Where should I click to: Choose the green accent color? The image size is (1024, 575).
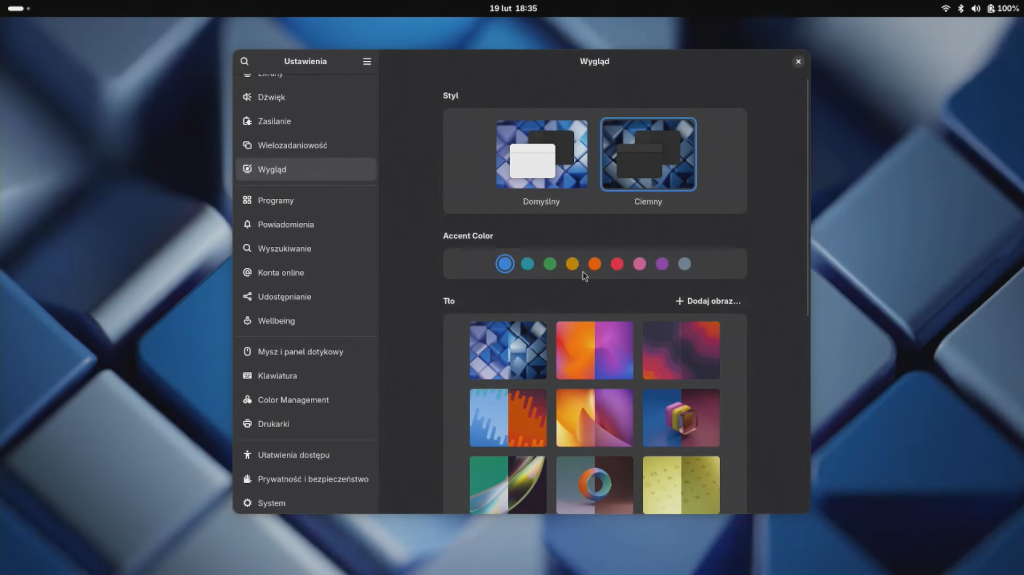pos(550,264)
